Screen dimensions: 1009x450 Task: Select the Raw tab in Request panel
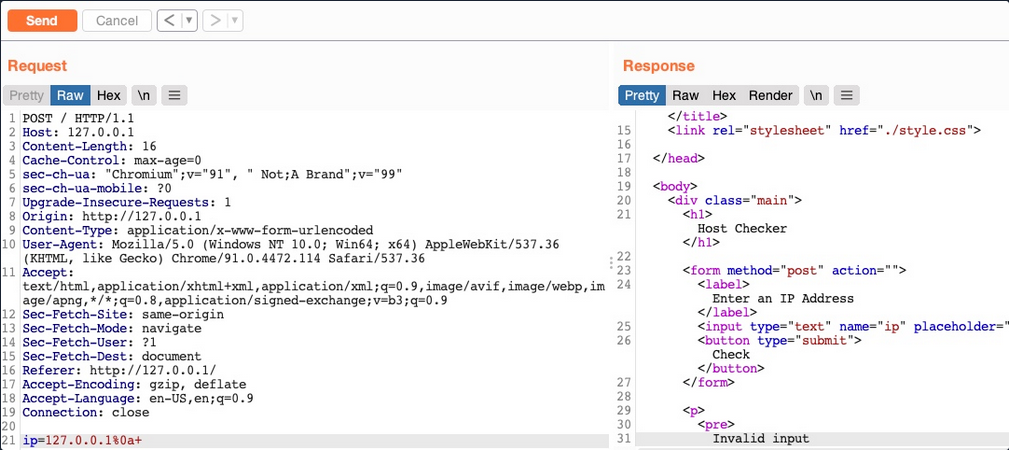[70, 96]
